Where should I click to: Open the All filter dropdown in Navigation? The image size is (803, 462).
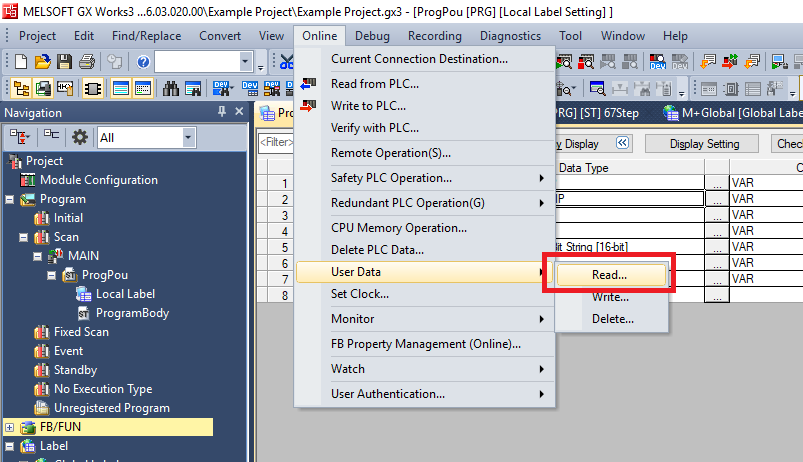pyautogui.click(x=188, y=137)
